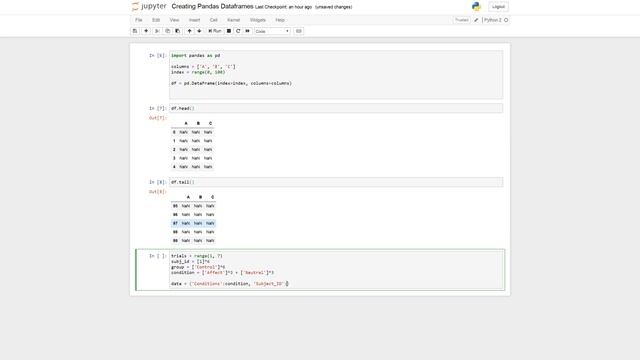Click row index 4 in head table
This screenshot has width=640, height=360.
(174, 167)
